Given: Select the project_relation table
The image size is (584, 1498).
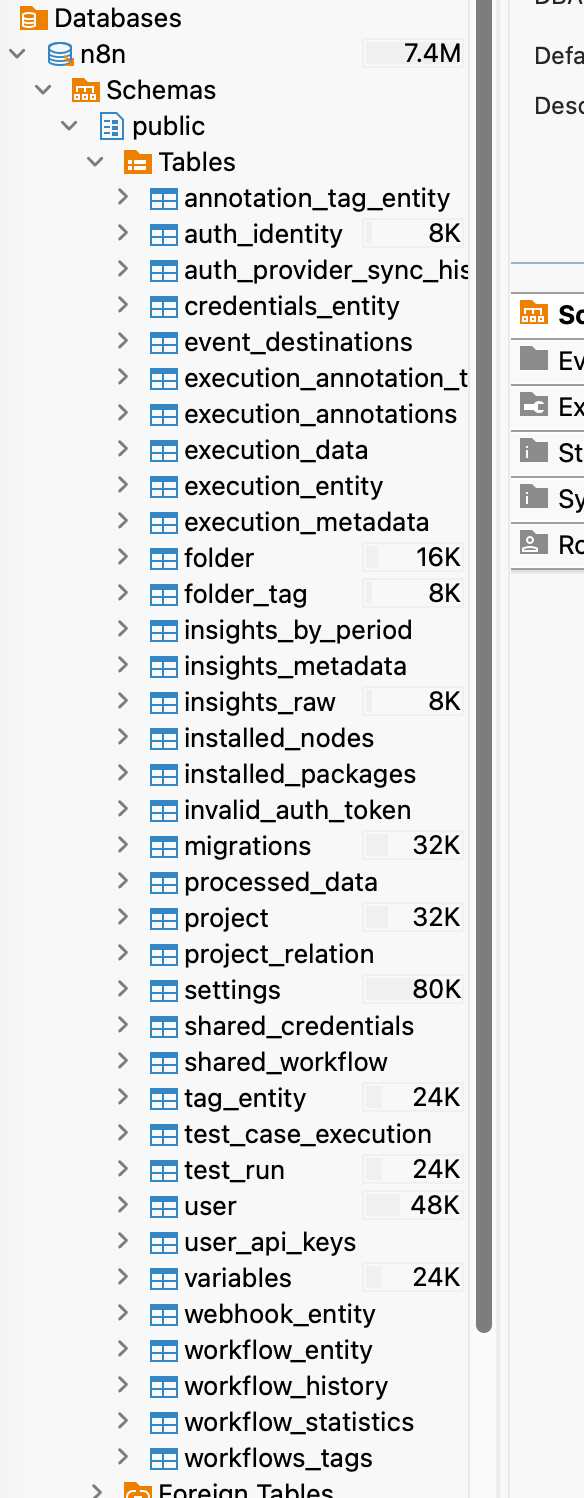Looking at the screenshot, I should [279, 954].
